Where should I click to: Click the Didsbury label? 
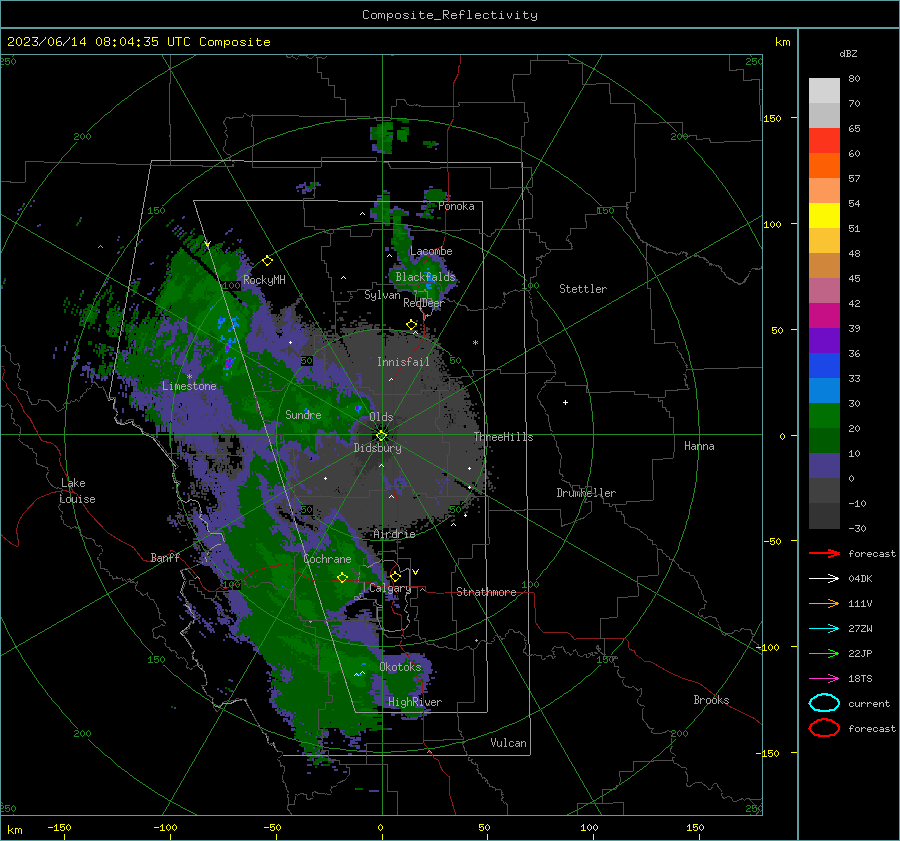coord(377,448)
